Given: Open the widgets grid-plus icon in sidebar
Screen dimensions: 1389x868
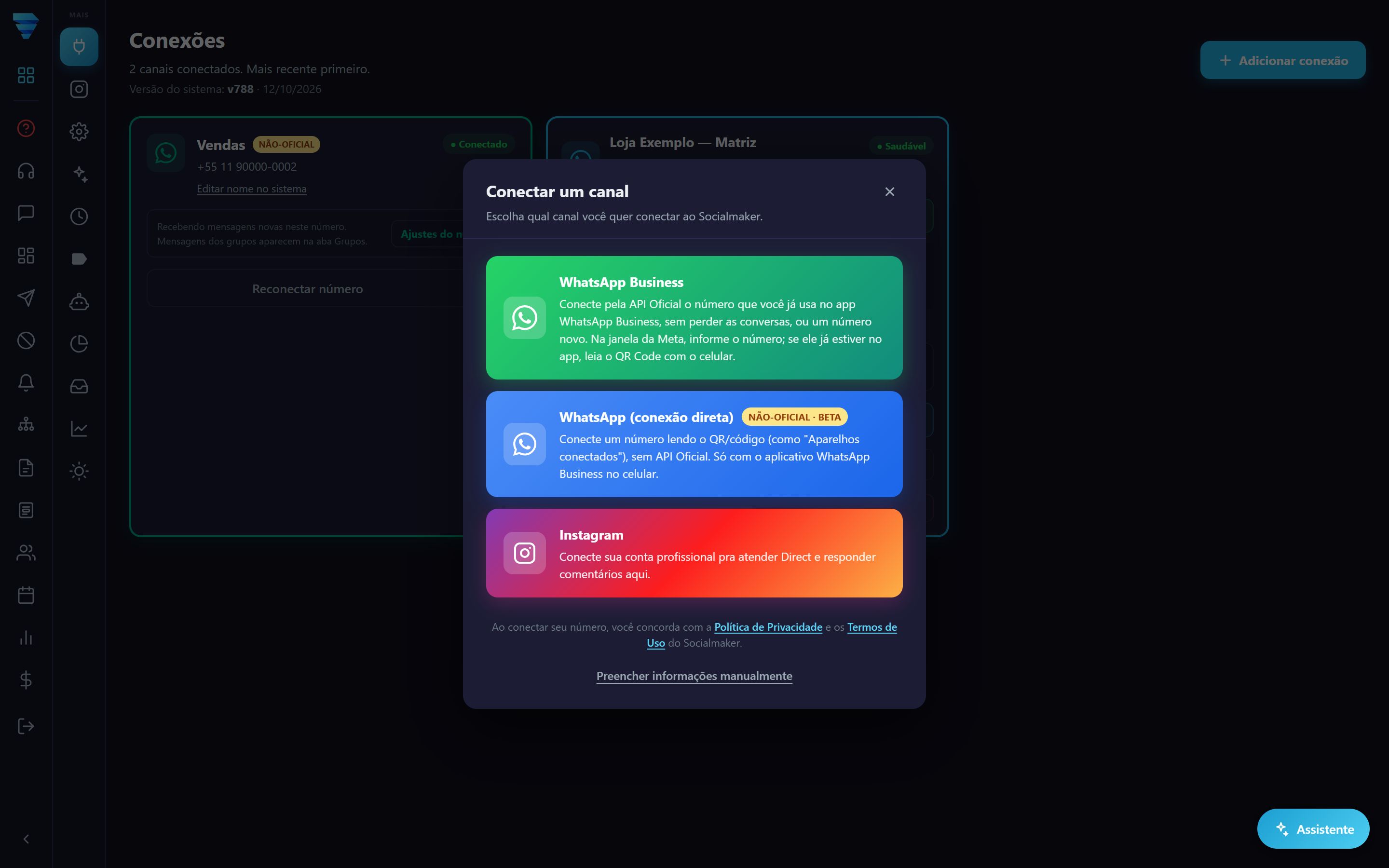Looking at the screenshot, I should (26, 256).
